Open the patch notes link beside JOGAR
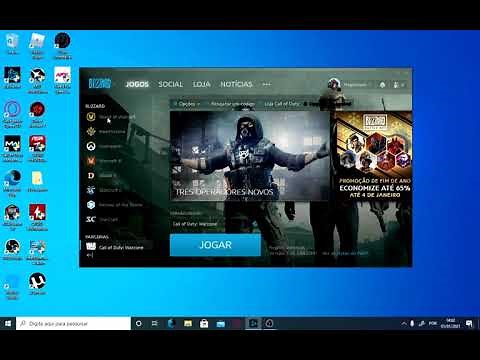The image size is (480, 360). click(345, 253)
